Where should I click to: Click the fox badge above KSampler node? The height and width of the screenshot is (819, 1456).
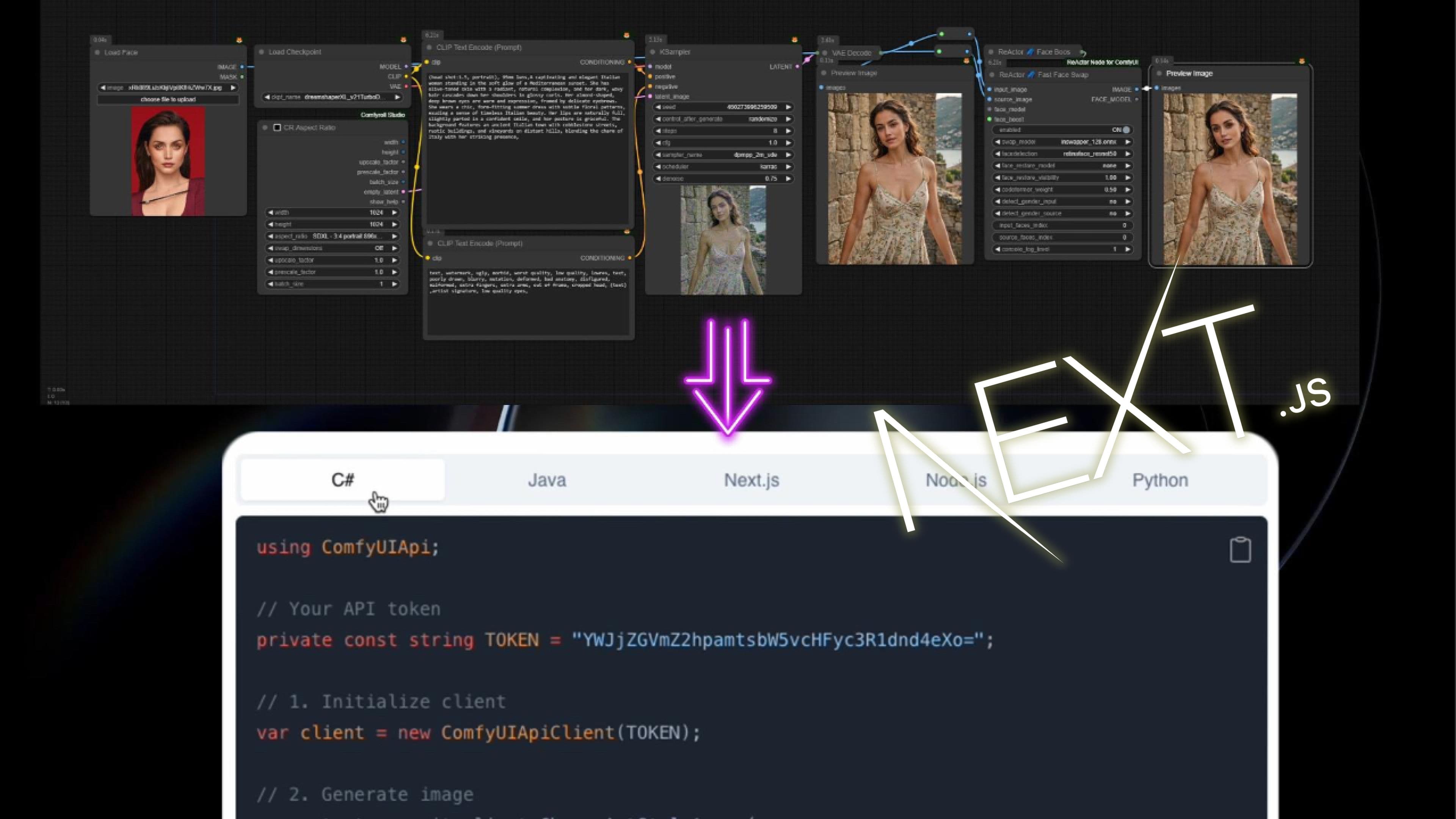point(794,40)
